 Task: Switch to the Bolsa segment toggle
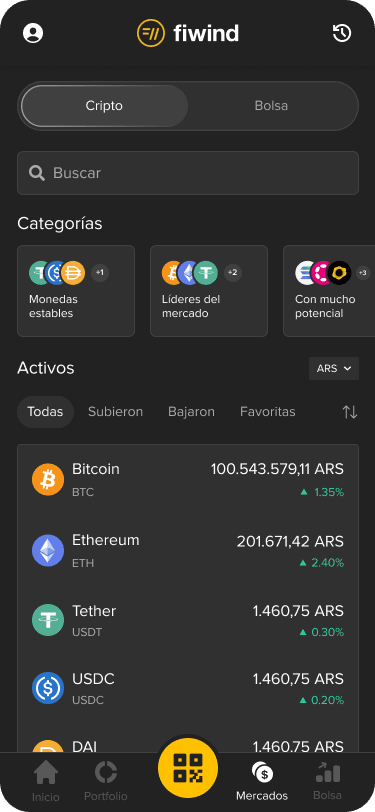pos(271,106)
